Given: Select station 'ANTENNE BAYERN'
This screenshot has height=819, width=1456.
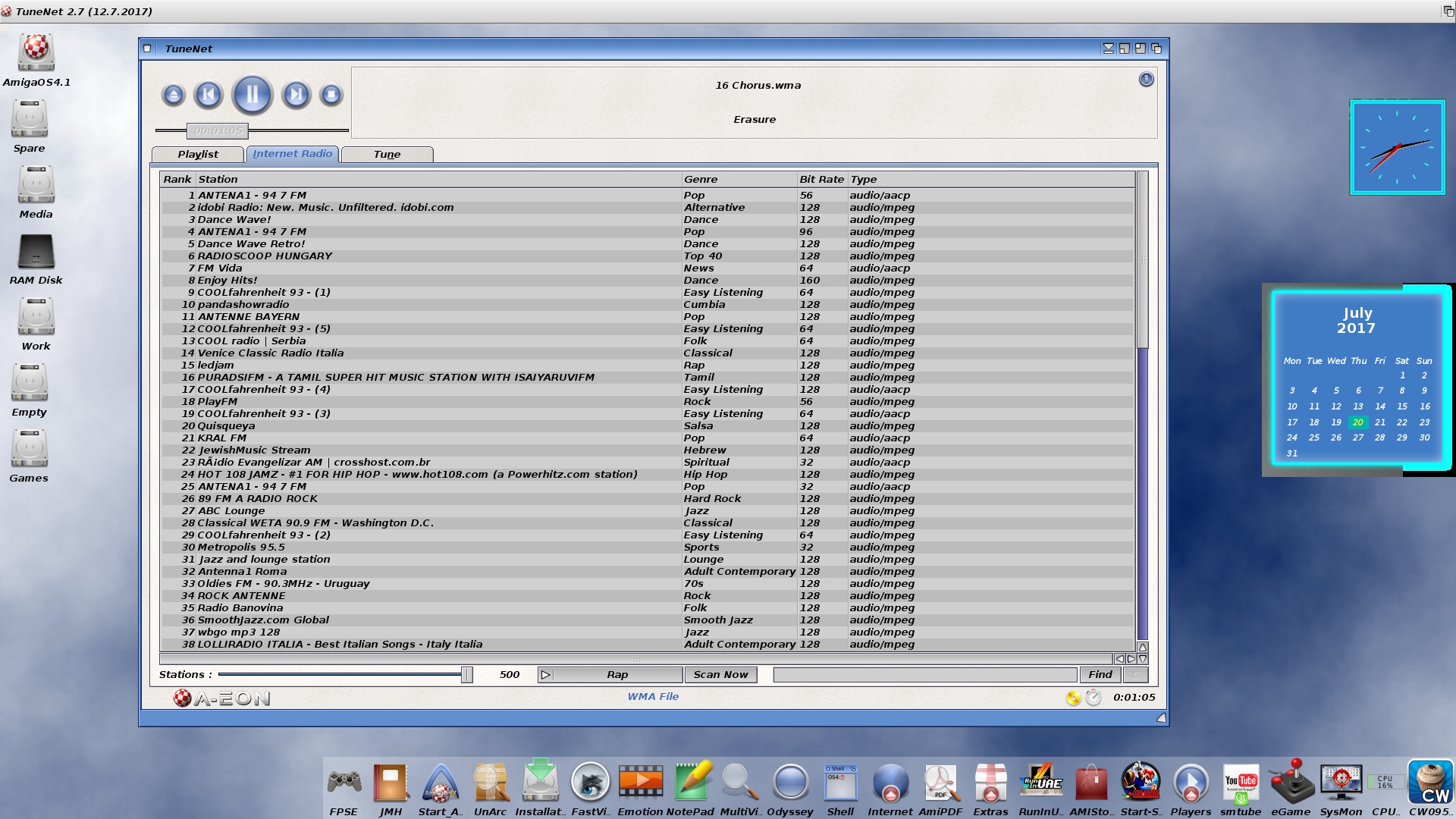Looking at the screenshot, I should click(x=647, y=317).
